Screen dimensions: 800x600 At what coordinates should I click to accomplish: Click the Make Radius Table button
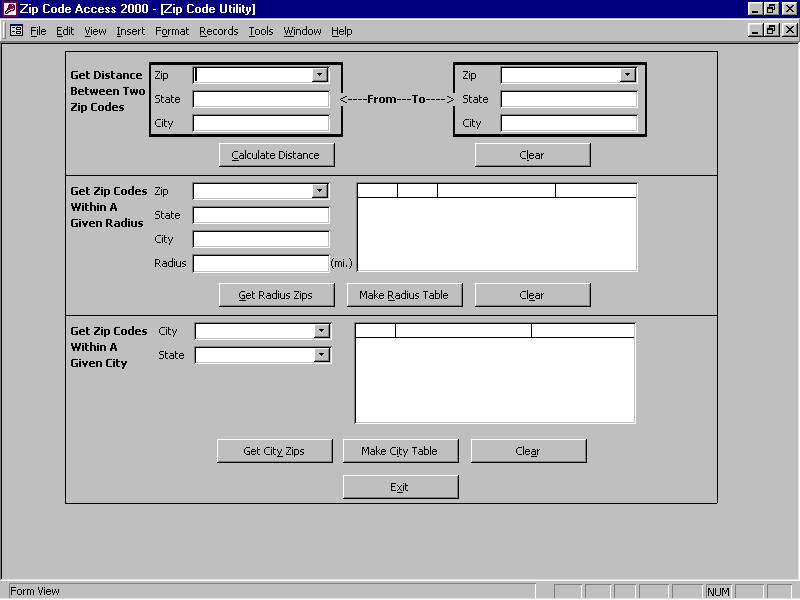405,295
